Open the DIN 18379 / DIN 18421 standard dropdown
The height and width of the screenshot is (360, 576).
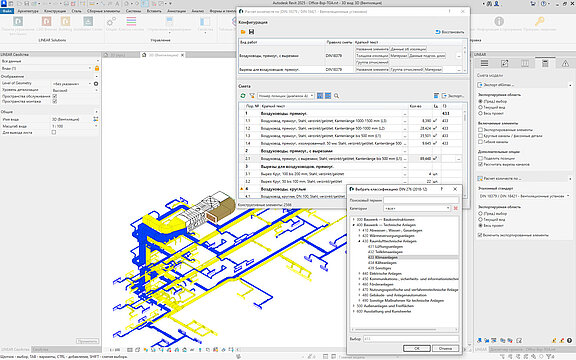[x=523, y=196]
